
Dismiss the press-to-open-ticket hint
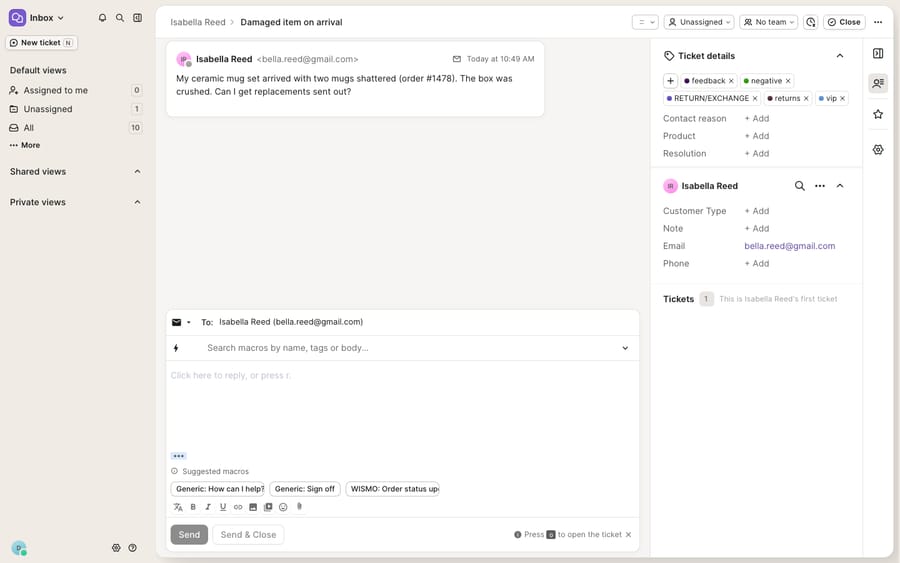[x=629, y=535]
